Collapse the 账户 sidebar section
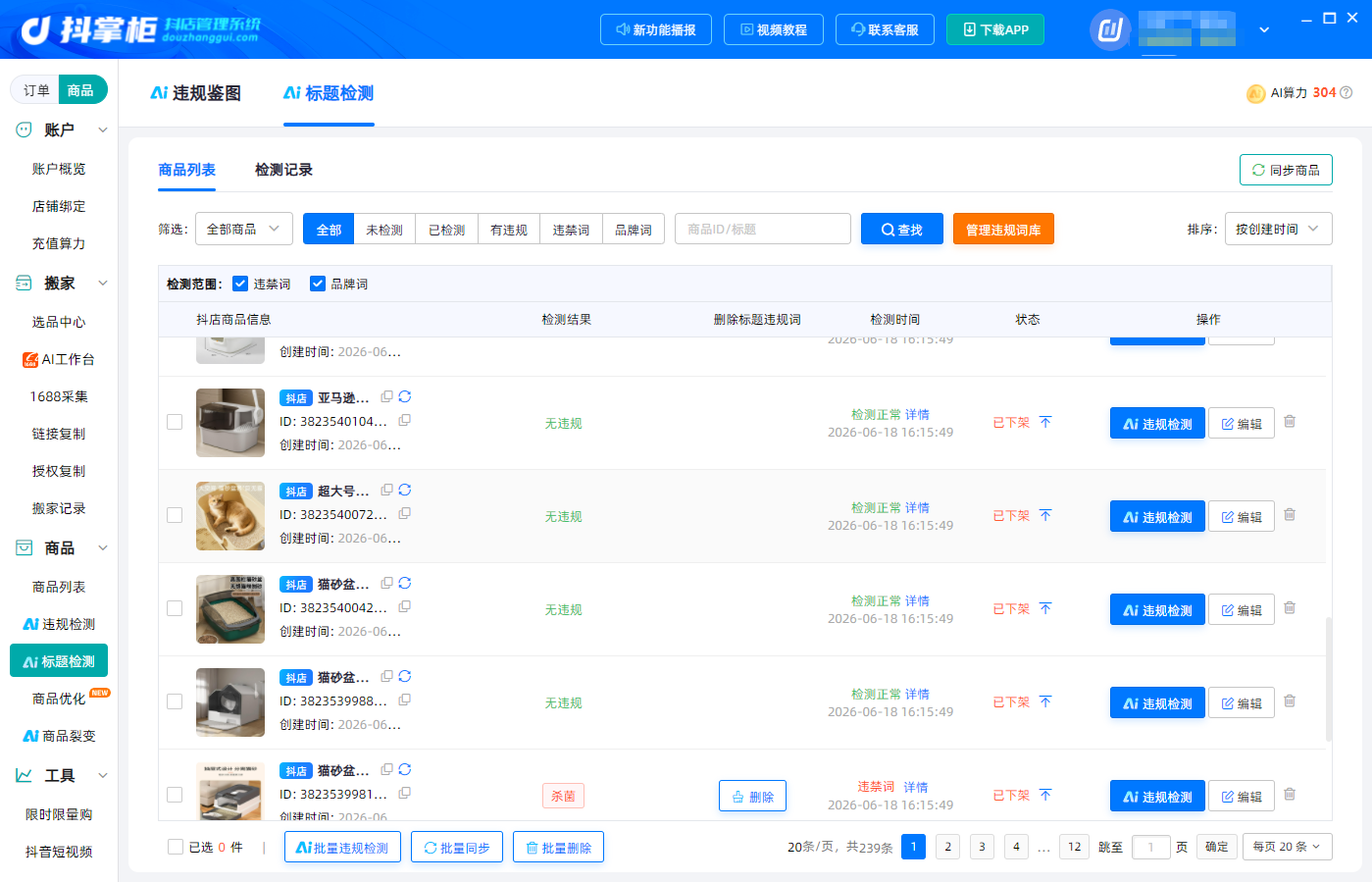Screen dimensions: 1372x882 pyautogui.click(x=103, y=130)
